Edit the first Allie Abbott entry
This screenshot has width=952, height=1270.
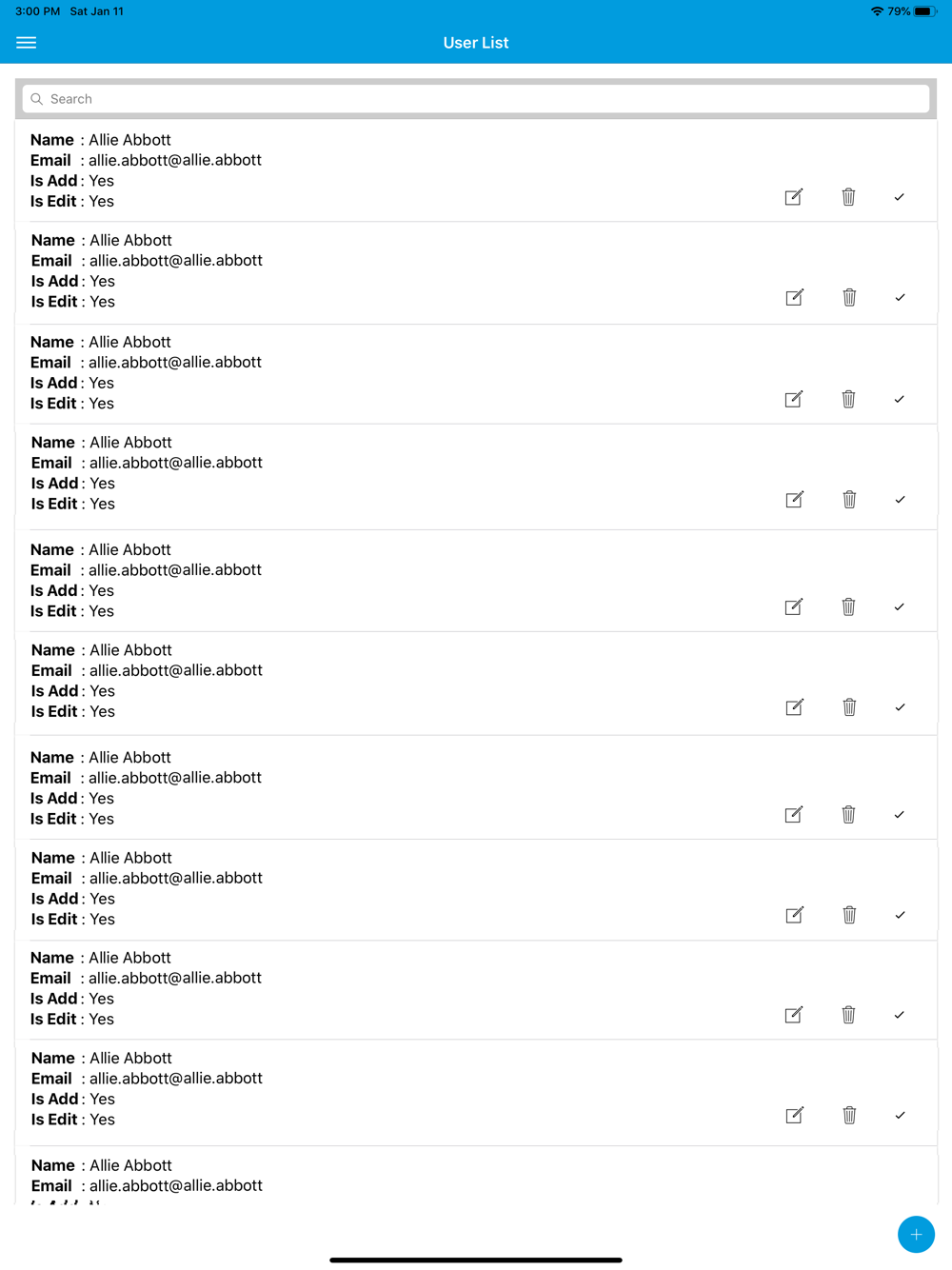(x=794, y=197)
